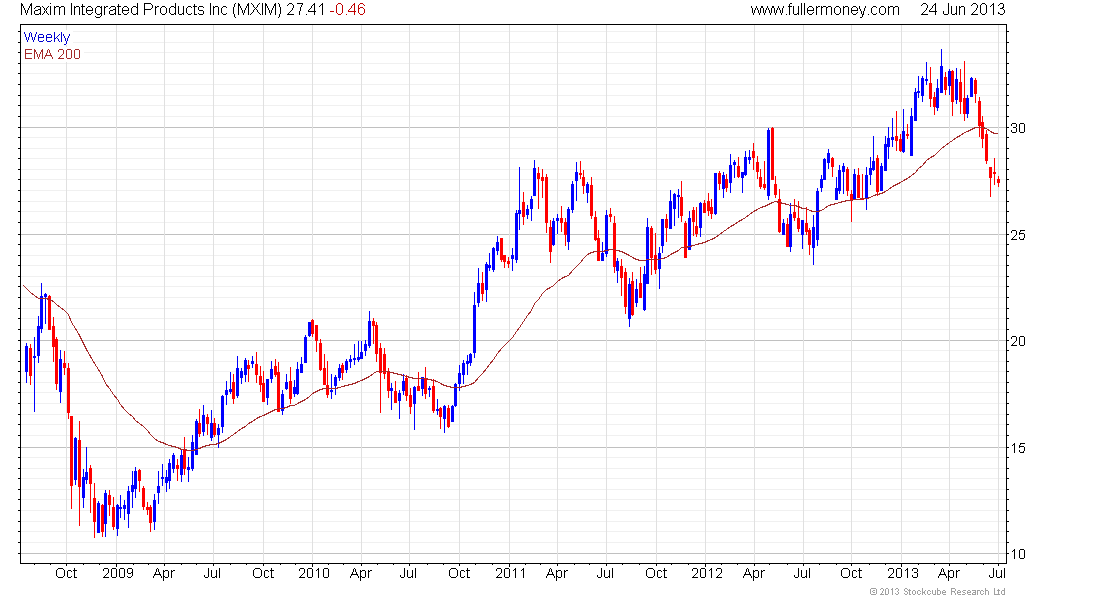This screenshot has height=600, width=1100.
Task: Click the Apr label just after 2013
Action: coord(948,573)
